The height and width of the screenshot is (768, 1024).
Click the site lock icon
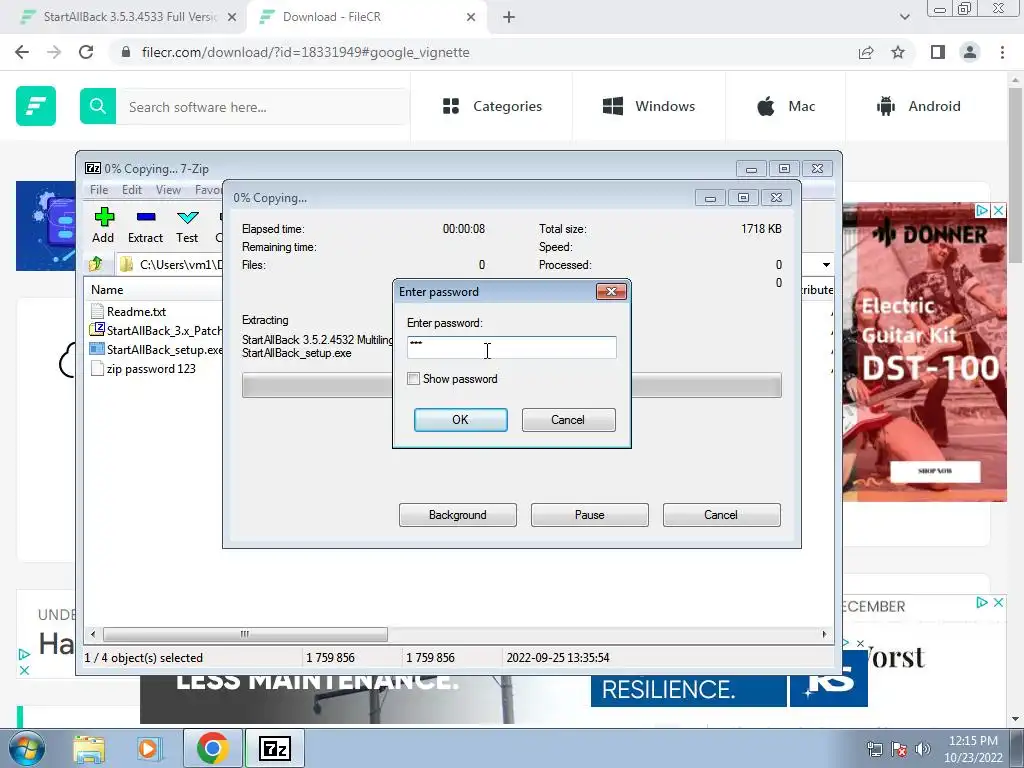tap(126, 52)
